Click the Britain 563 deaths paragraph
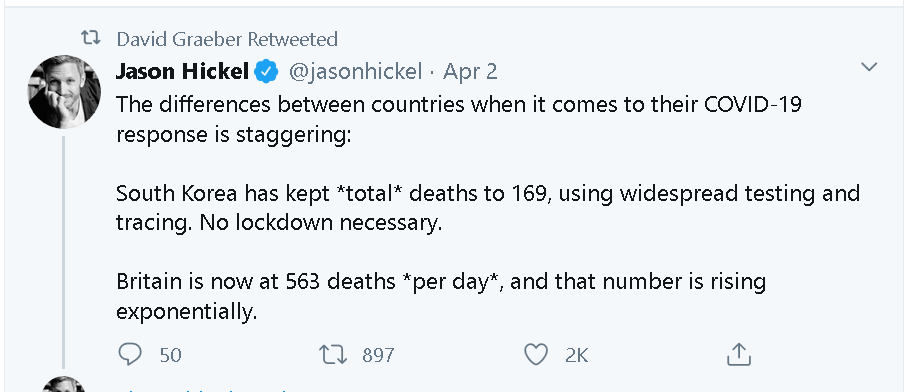This screenshot has width=910, height=392. (440, 296)
